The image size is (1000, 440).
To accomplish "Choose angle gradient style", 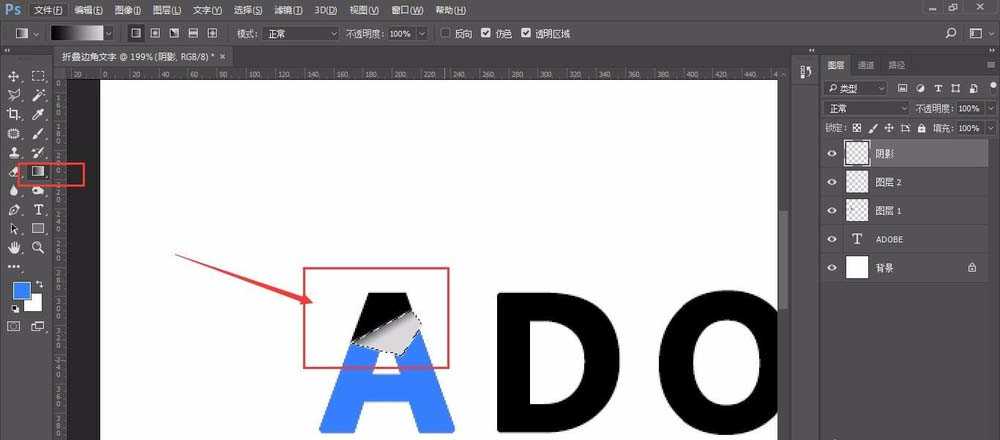I will click(173, 33).
